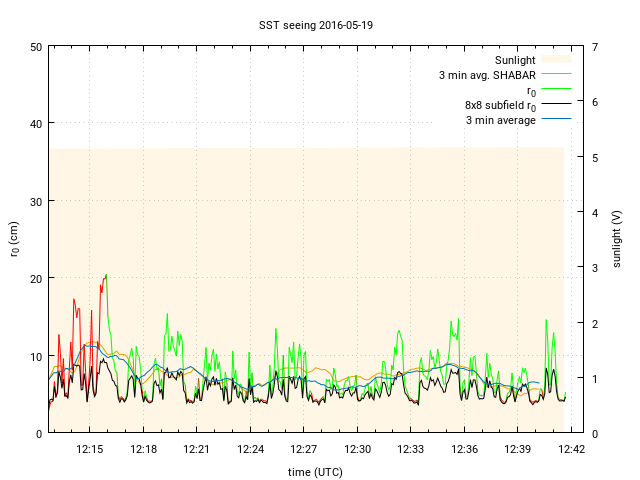Click the black 8x8 subfield legend line
The image size is (640, 480).
pyautogui.click(x=557, y=105)
